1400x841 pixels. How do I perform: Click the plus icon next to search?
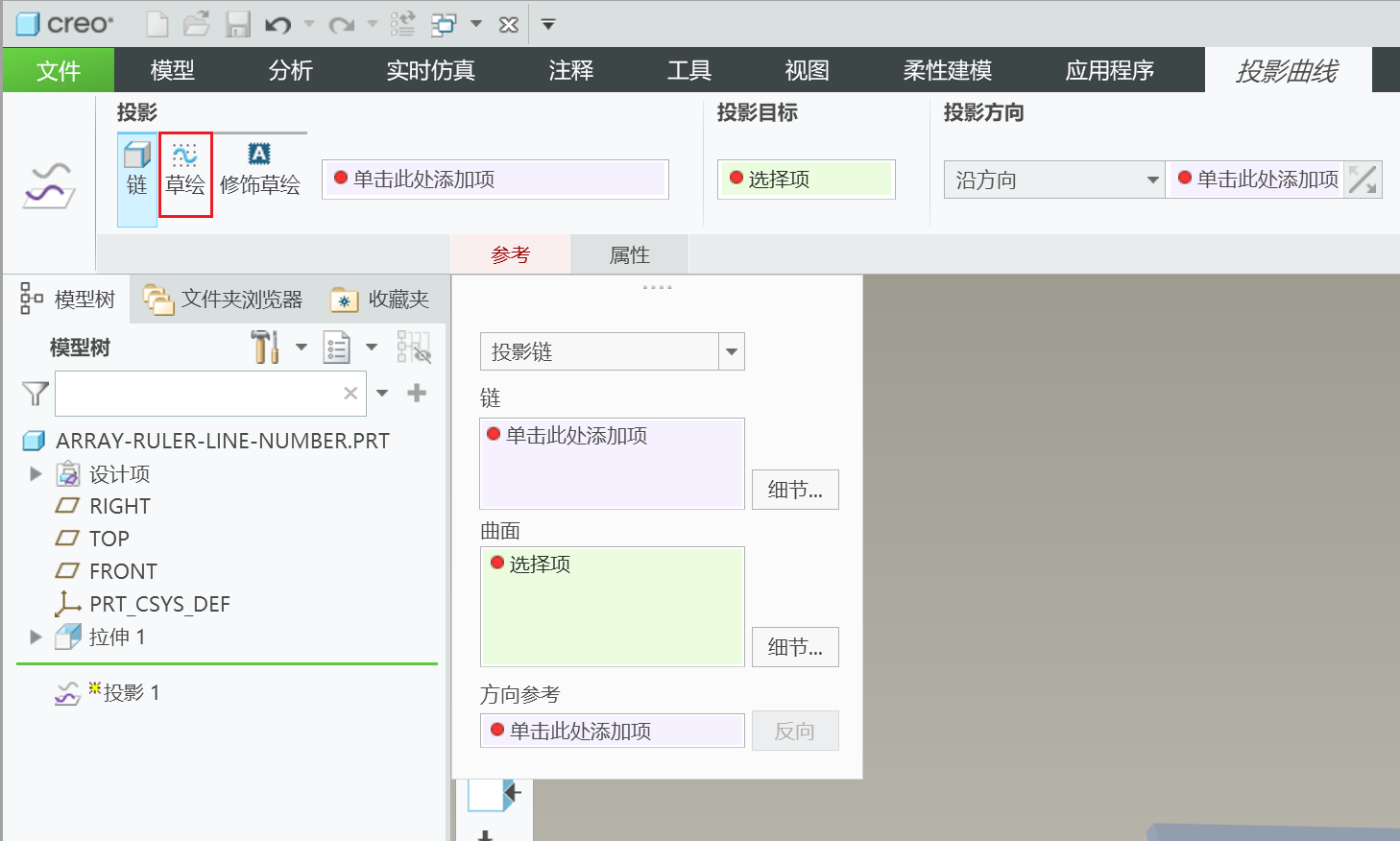pyautogui.click(x=417, y=393)
